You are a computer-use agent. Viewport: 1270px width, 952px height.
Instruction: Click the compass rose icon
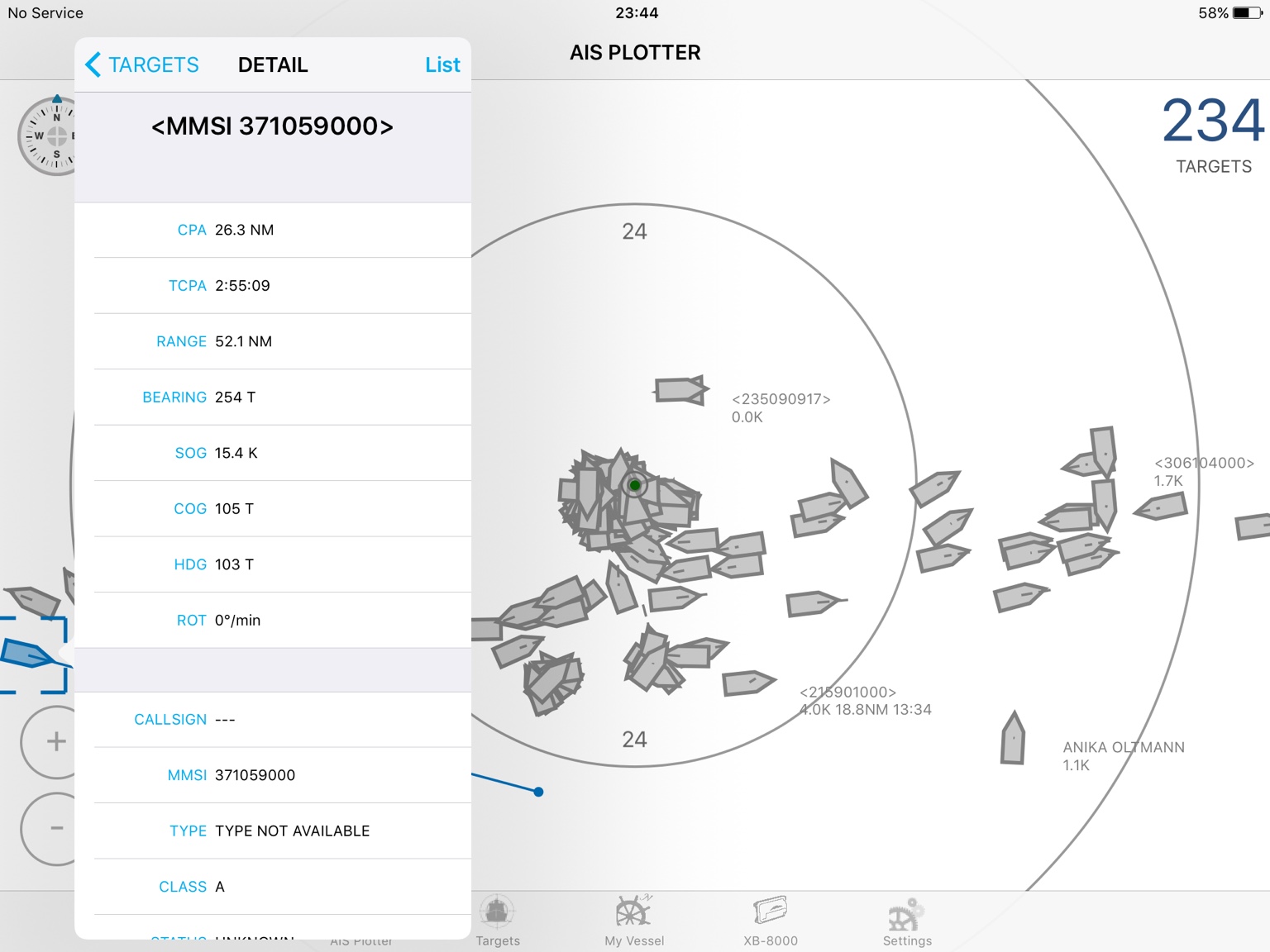coord(47,136)
